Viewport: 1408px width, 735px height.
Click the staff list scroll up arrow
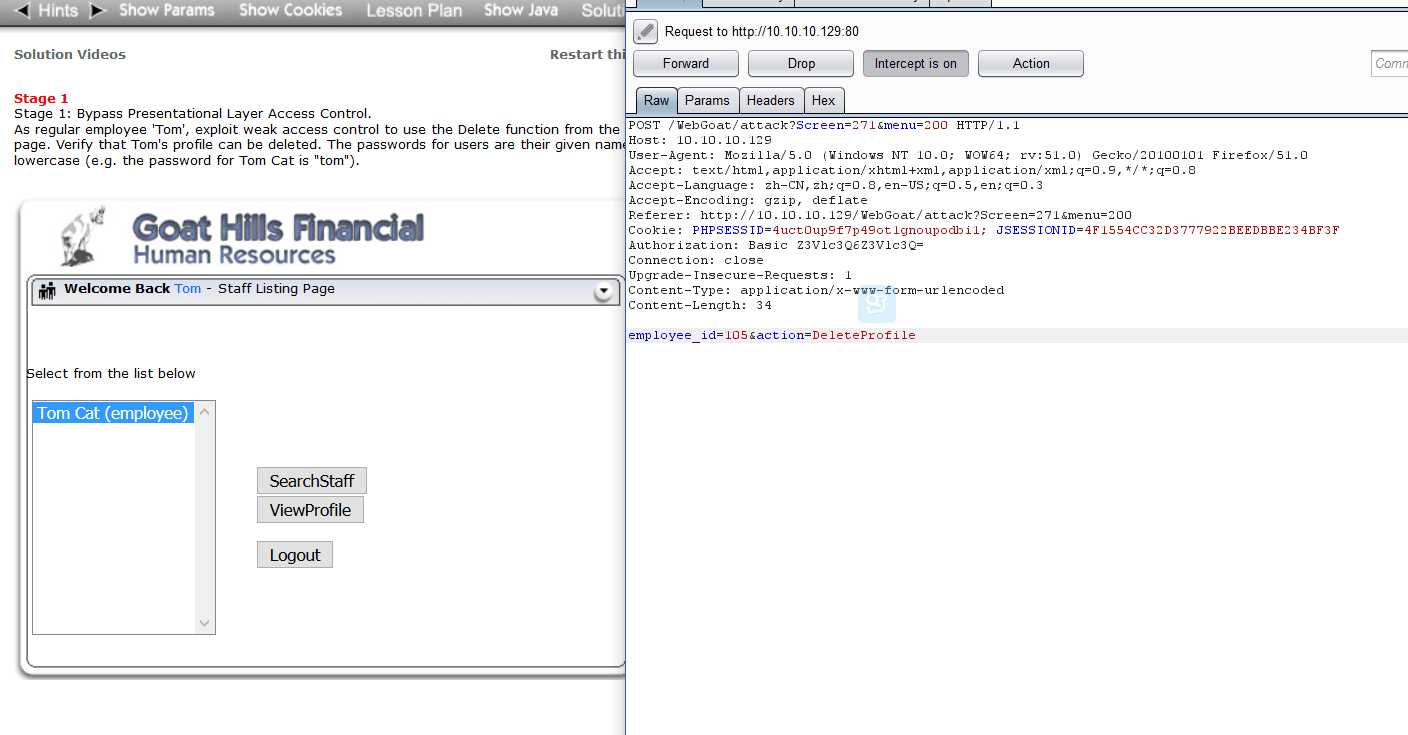coord(205,412)
